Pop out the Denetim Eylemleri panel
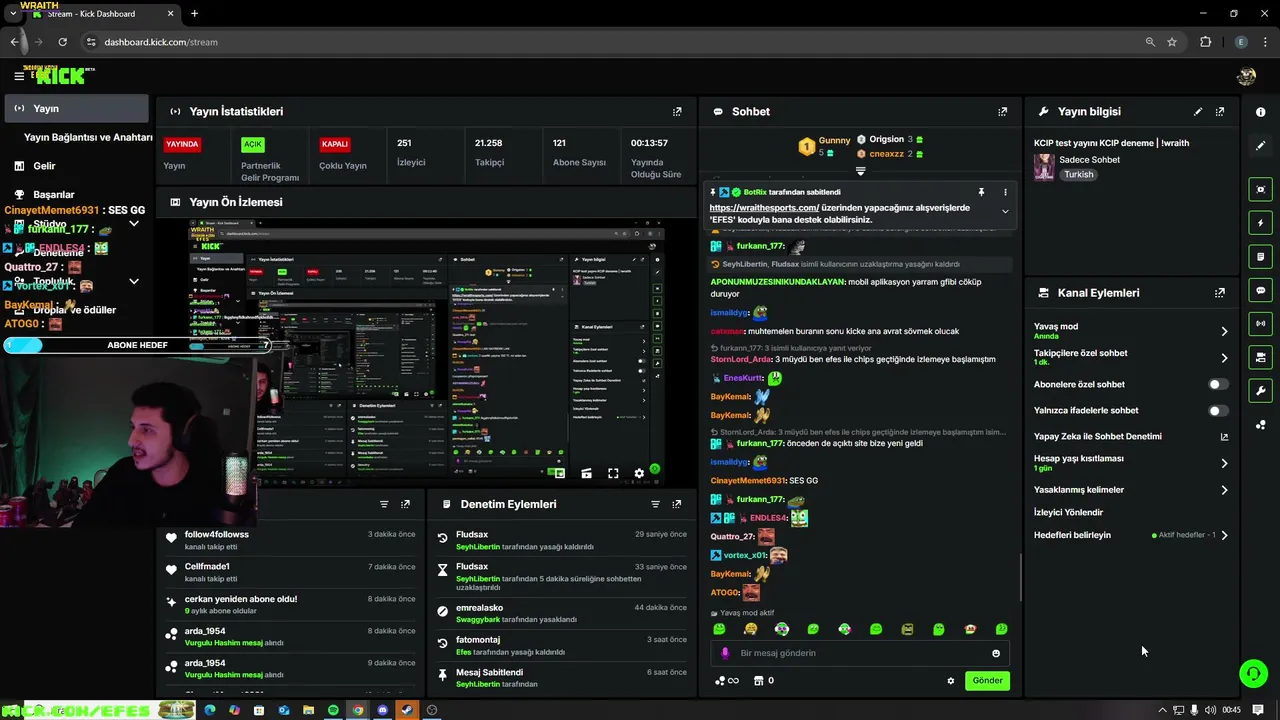This screenshot has height=720, width=1280. (677, 504)
